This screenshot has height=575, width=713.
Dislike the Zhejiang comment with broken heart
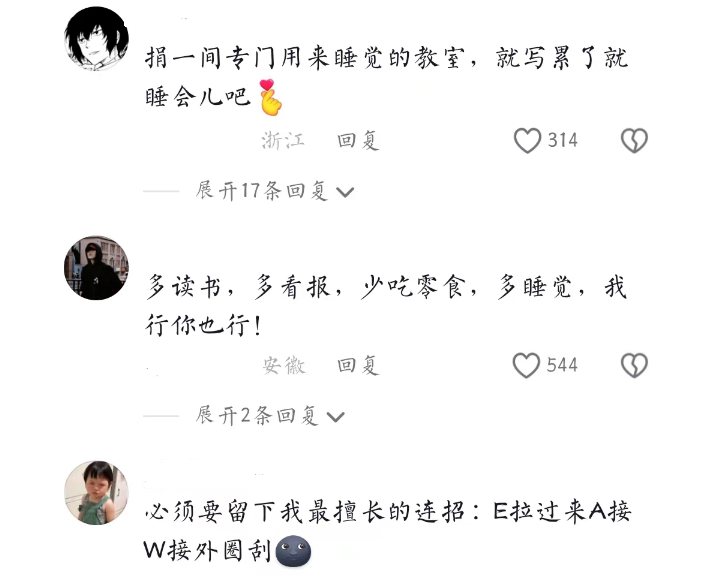tap(634, 140)
